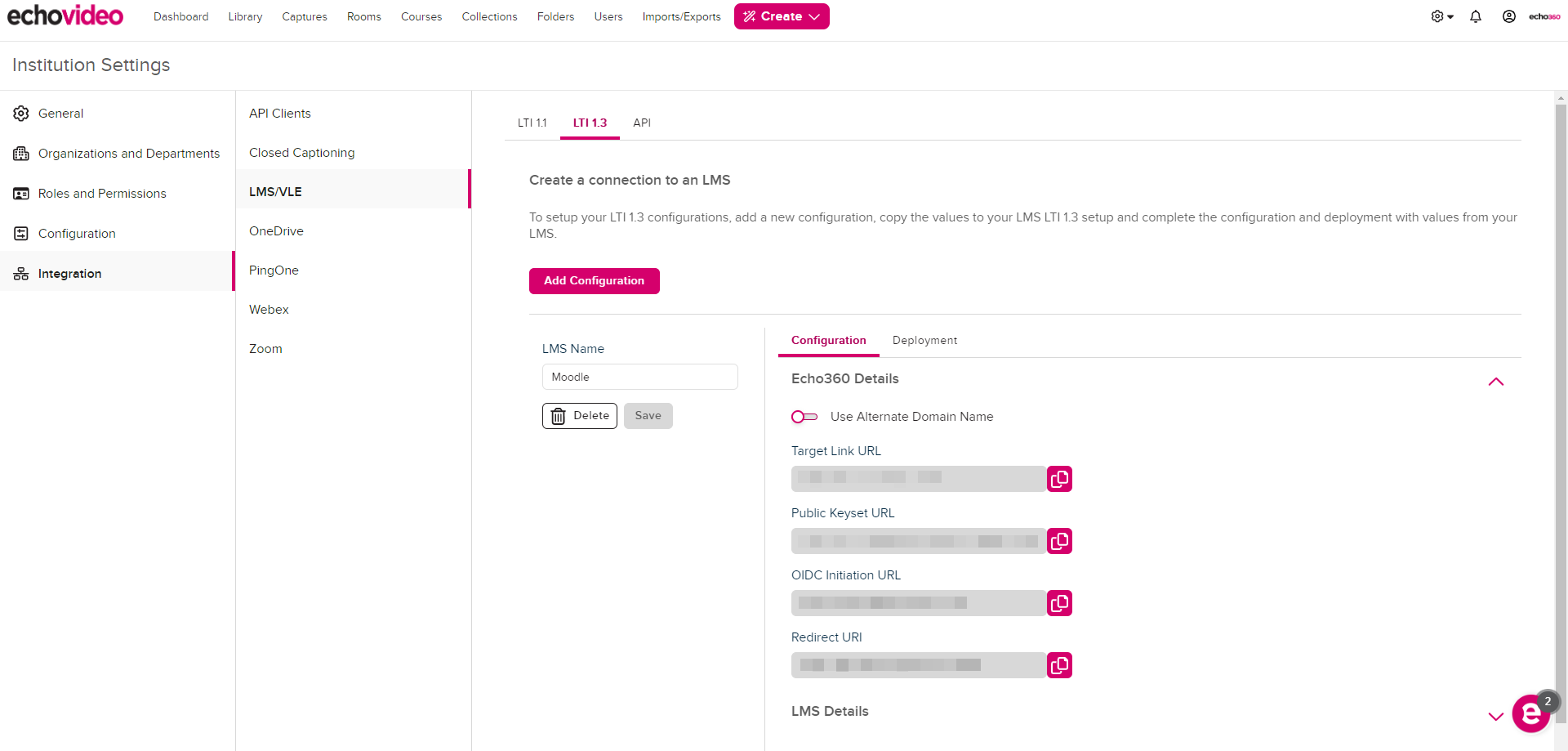Click the Target Link URL field

click(x=919, y=479)
